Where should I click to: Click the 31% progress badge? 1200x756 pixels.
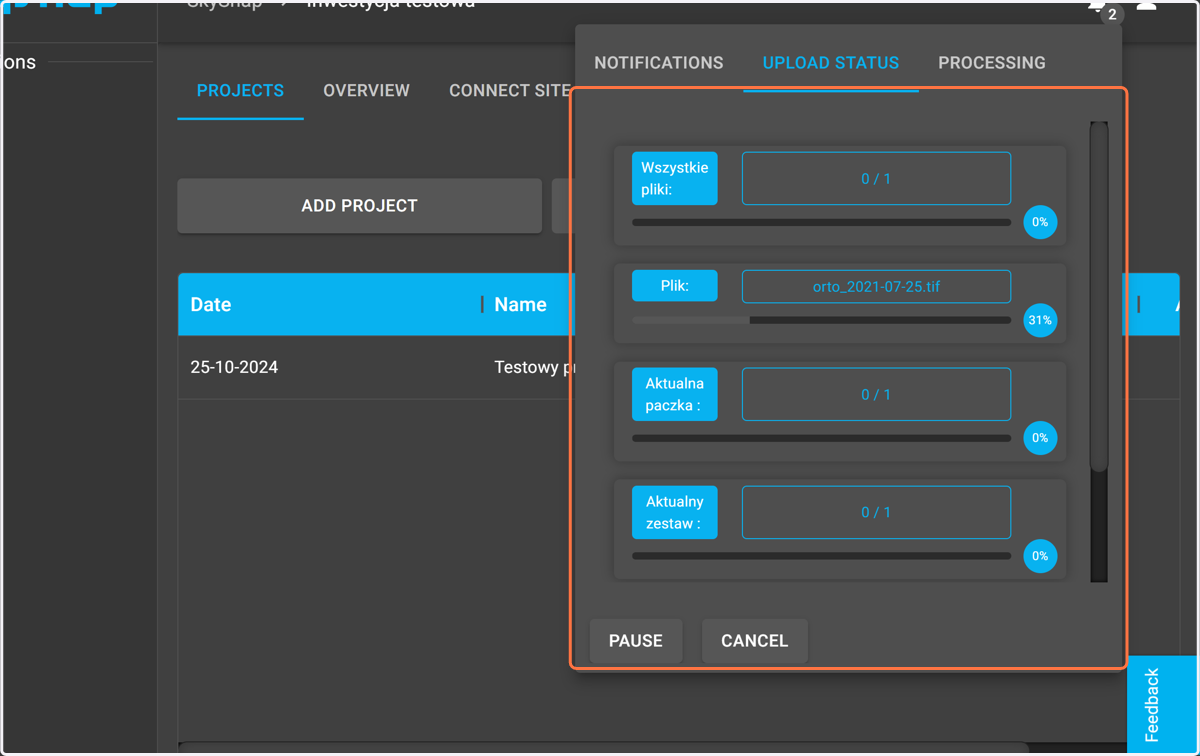pos(1040,320)
